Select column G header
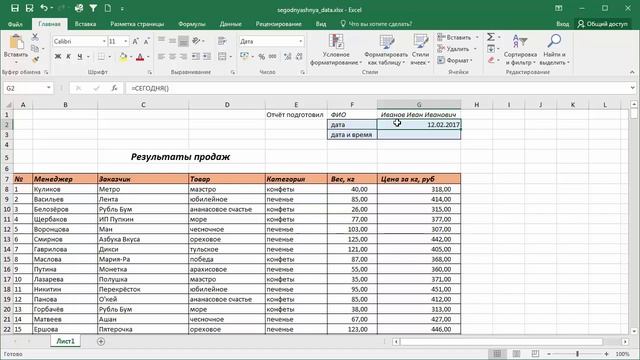 pyautogui.click(x=419, y=104)
